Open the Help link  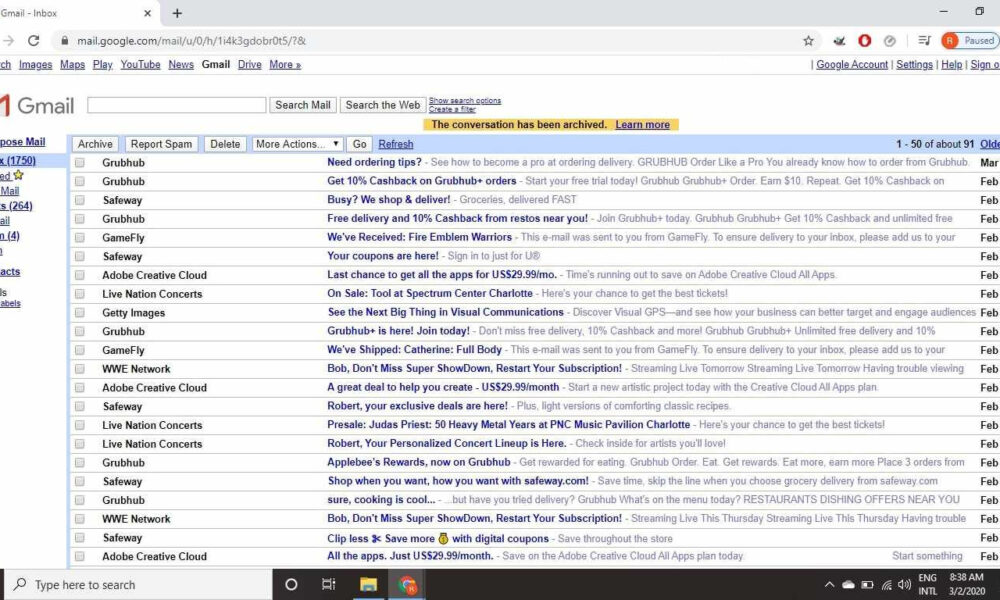952,64
